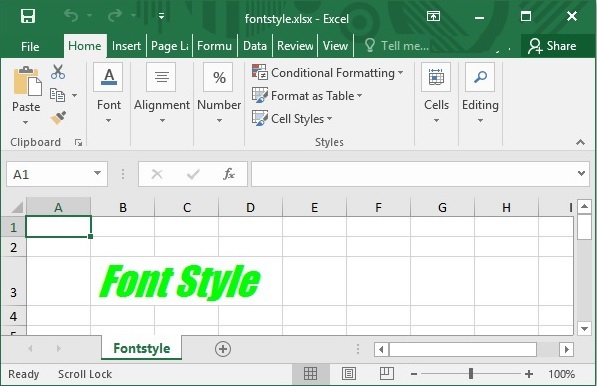Switch to the View tab

(335, 46)
